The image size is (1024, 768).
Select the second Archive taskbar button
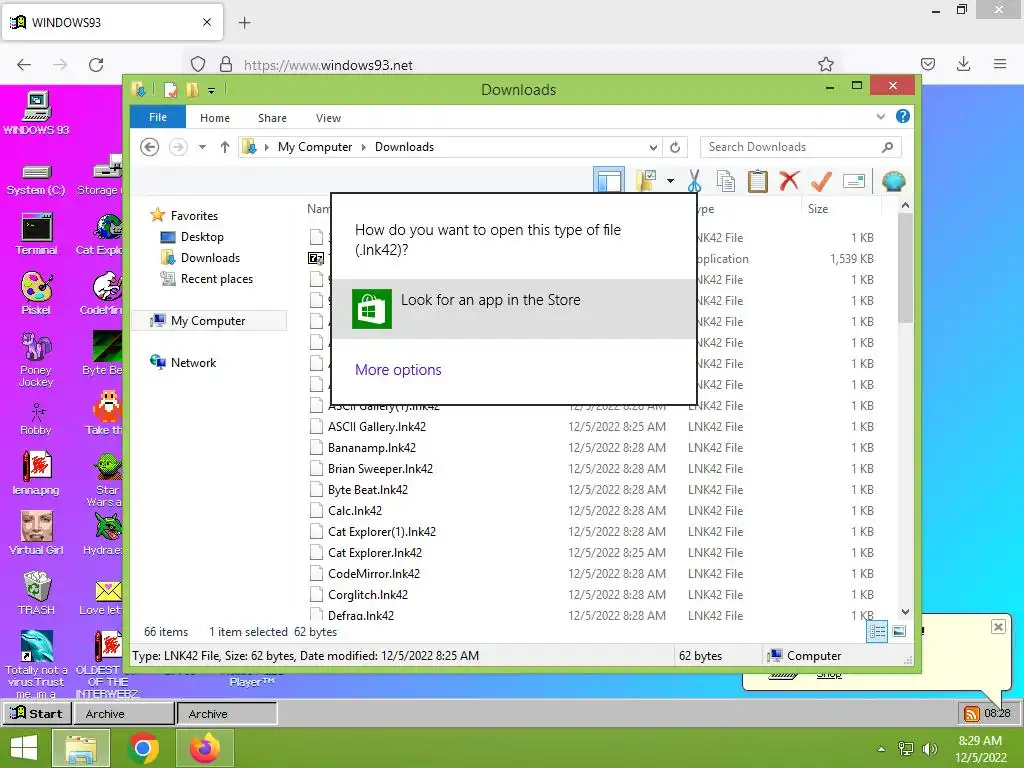coord(227,714)
